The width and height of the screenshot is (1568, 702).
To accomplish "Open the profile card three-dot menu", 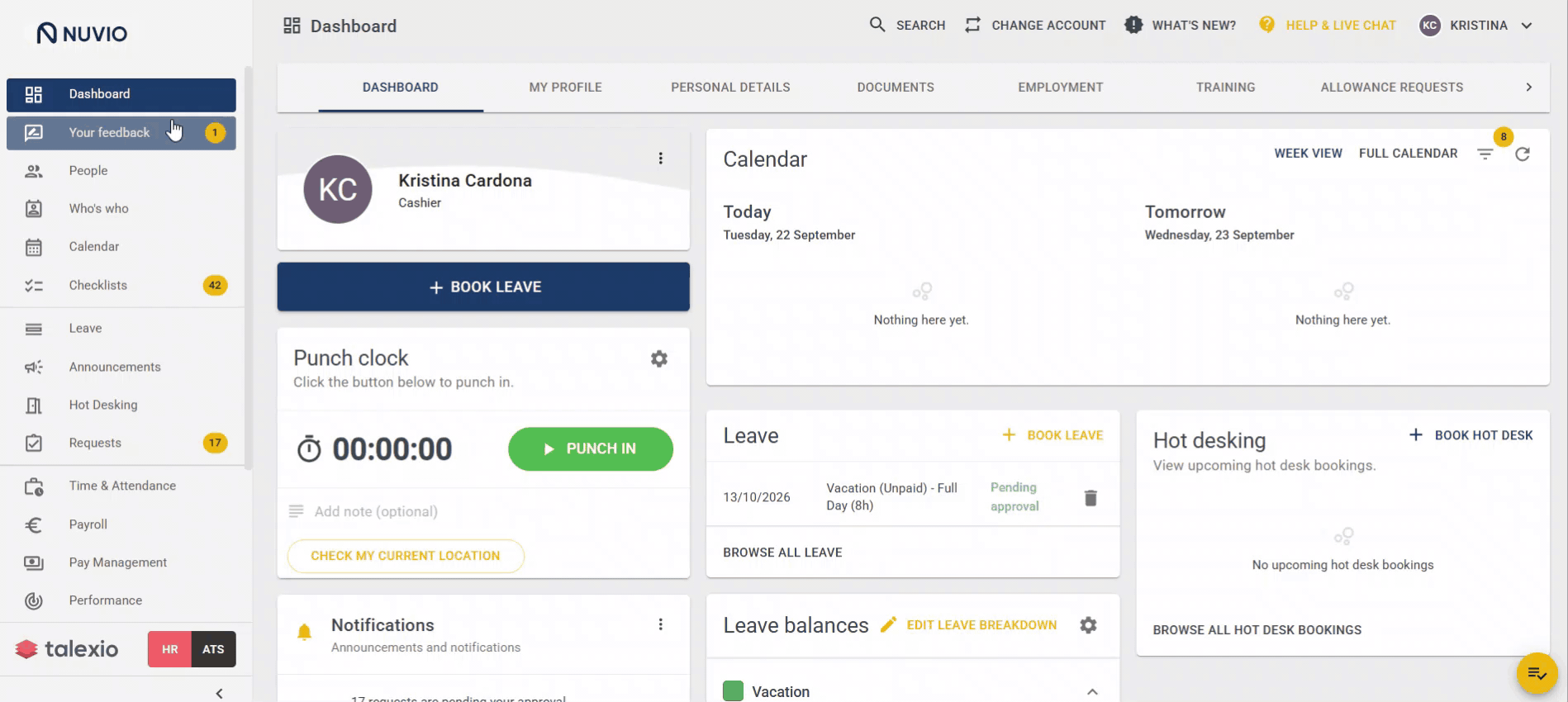I will coord(661,159).
